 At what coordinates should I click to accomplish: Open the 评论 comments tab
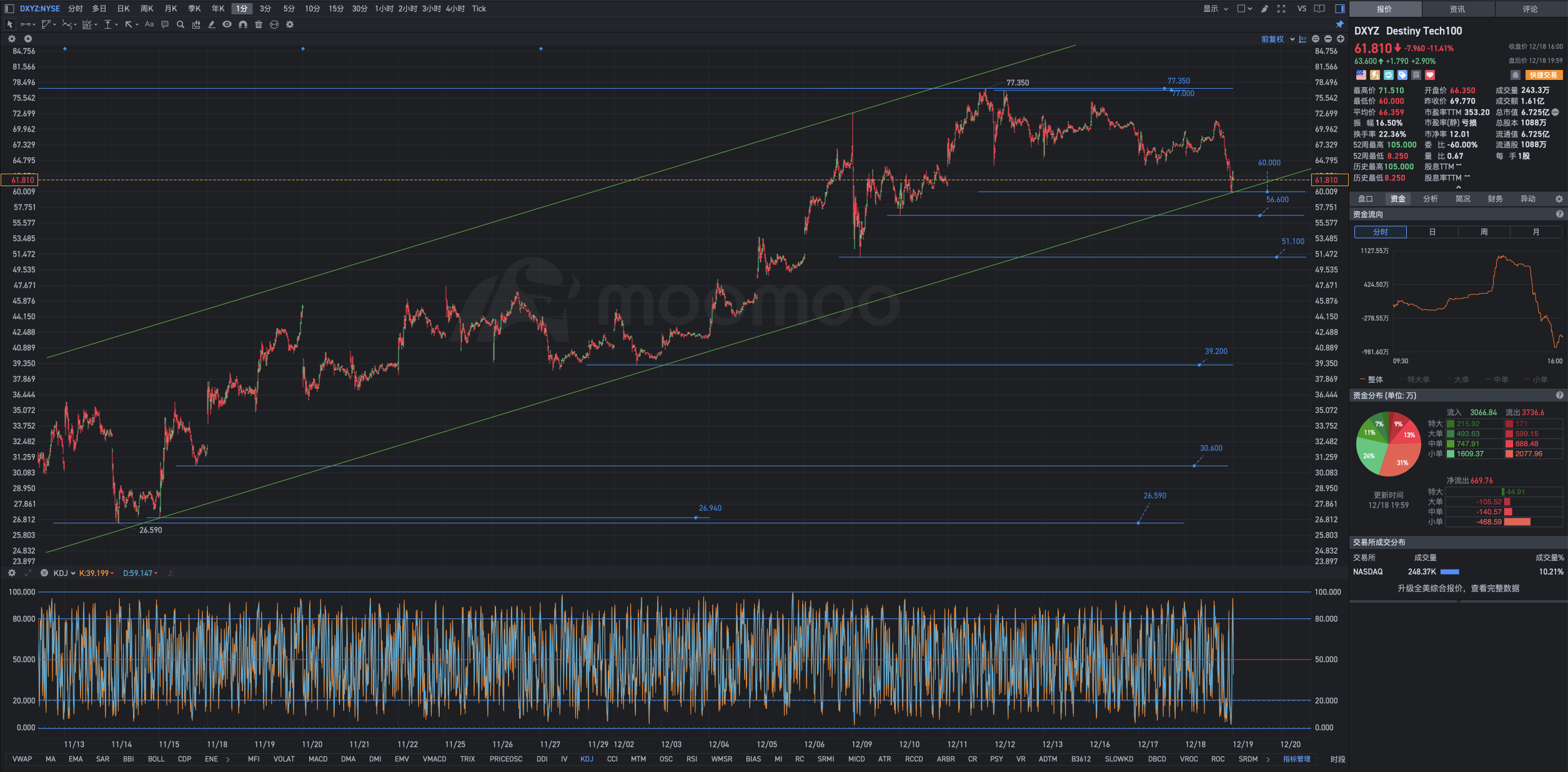pos(1530,9)
